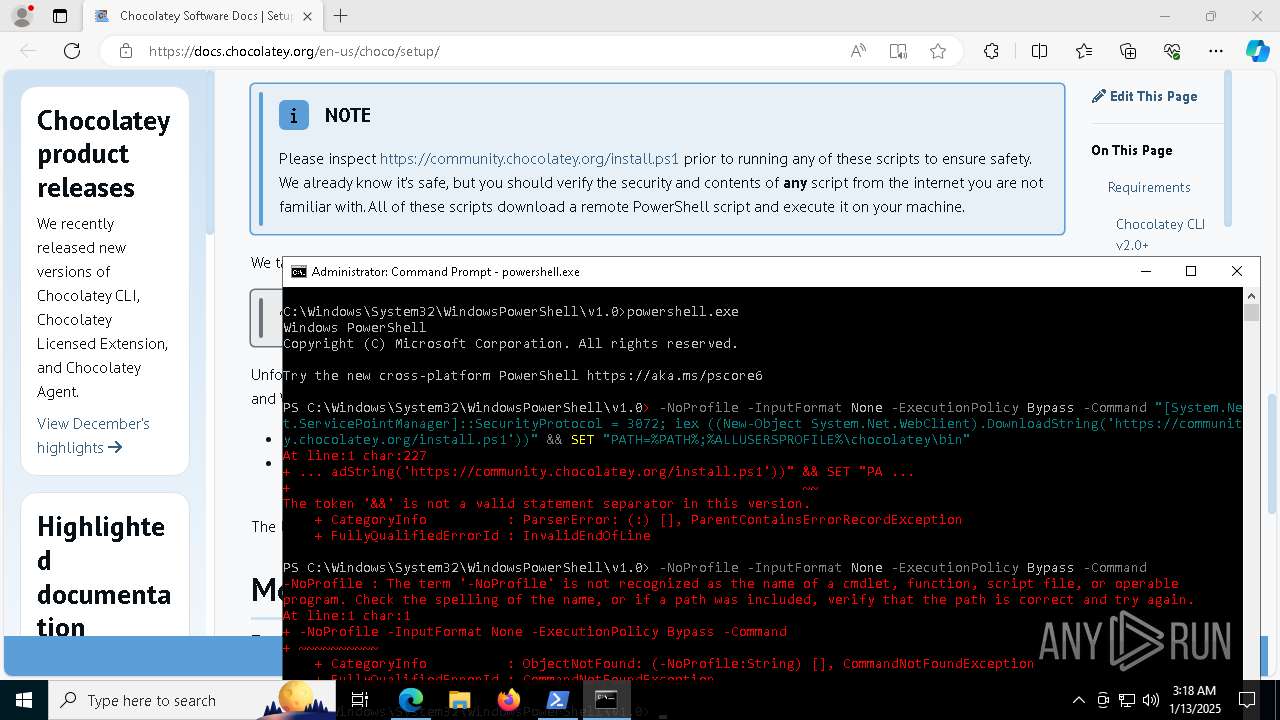
Task: Click the Chocolatey product releases heading
Action: click(104, 154)
